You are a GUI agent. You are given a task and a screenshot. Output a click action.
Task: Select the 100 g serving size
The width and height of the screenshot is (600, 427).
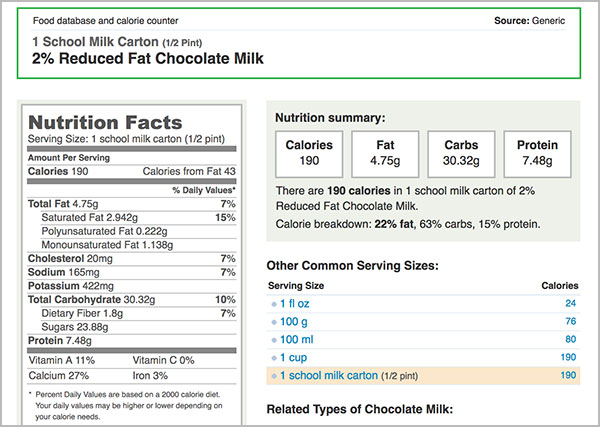[x=293, y=322]
